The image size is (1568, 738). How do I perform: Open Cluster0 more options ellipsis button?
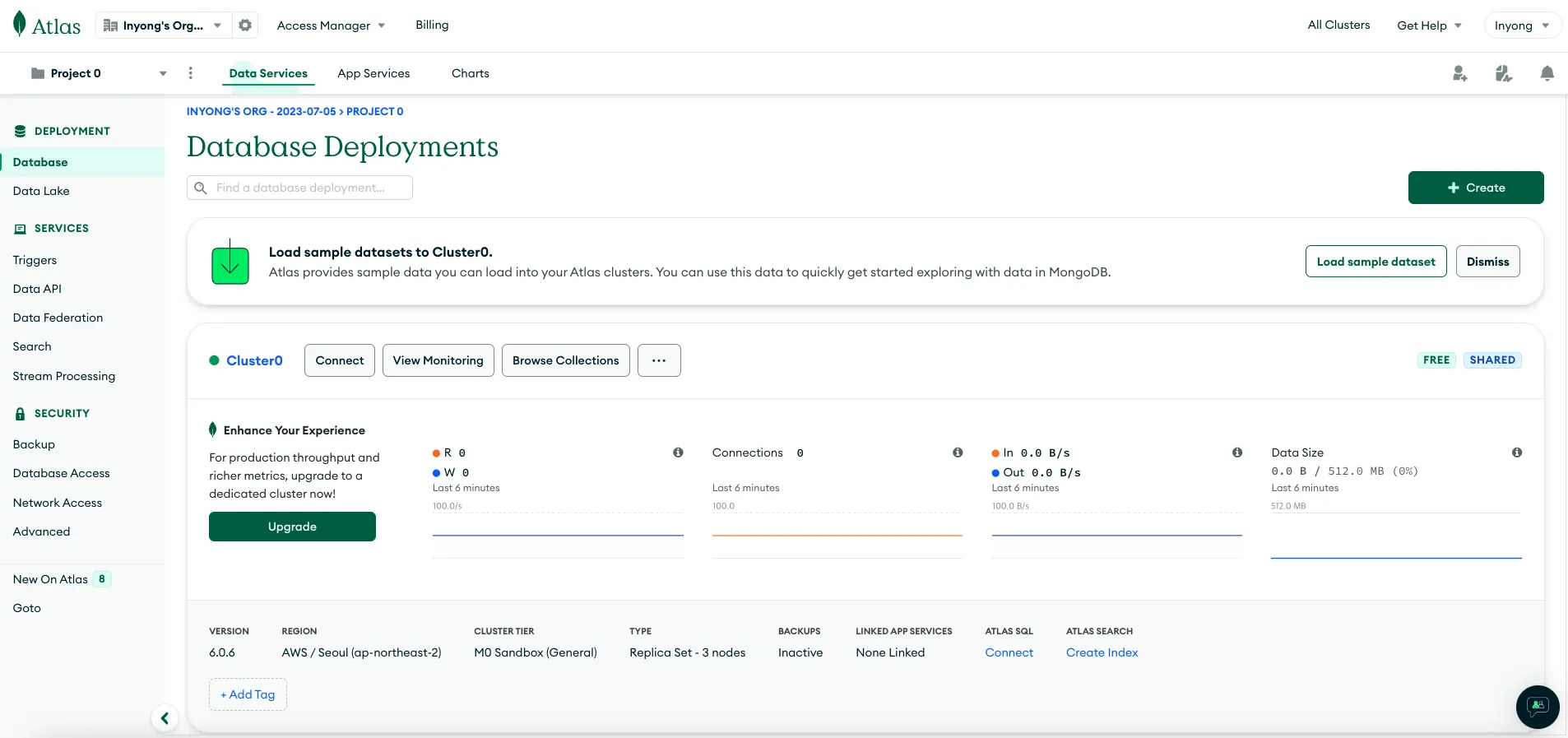click(x=659, y=360)
